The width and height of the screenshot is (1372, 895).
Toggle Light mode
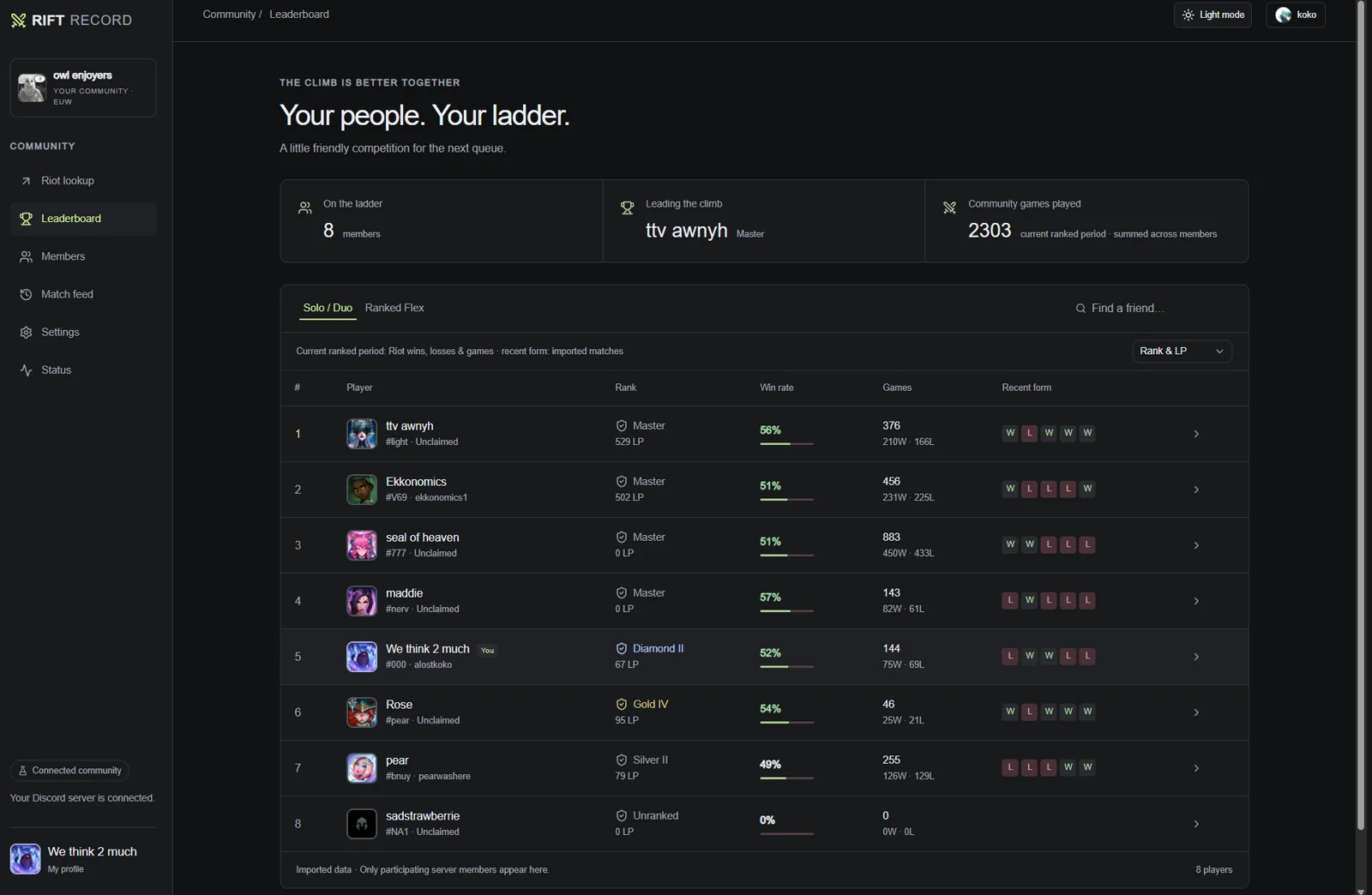tap(1213, 15)
